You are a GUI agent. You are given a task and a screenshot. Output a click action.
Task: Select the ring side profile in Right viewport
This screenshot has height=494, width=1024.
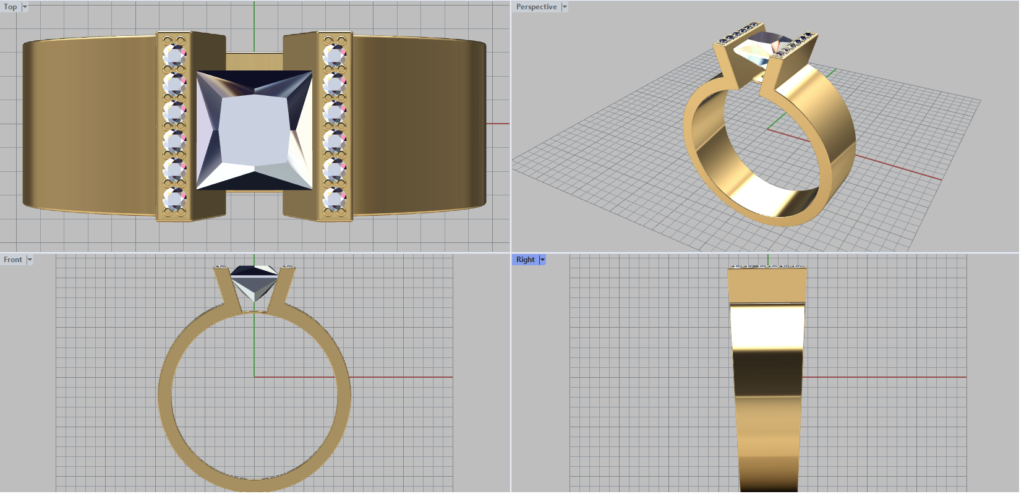coord(766,400)
